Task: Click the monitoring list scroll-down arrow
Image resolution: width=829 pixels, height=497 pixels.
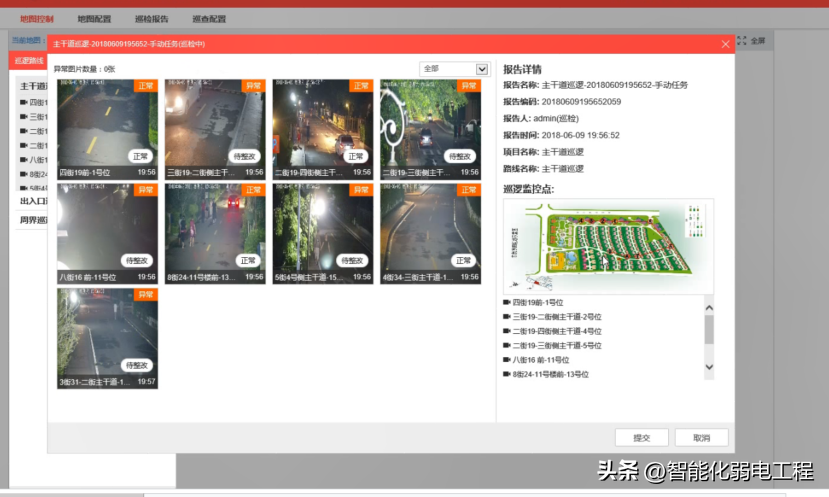Action: click(709, 368)
